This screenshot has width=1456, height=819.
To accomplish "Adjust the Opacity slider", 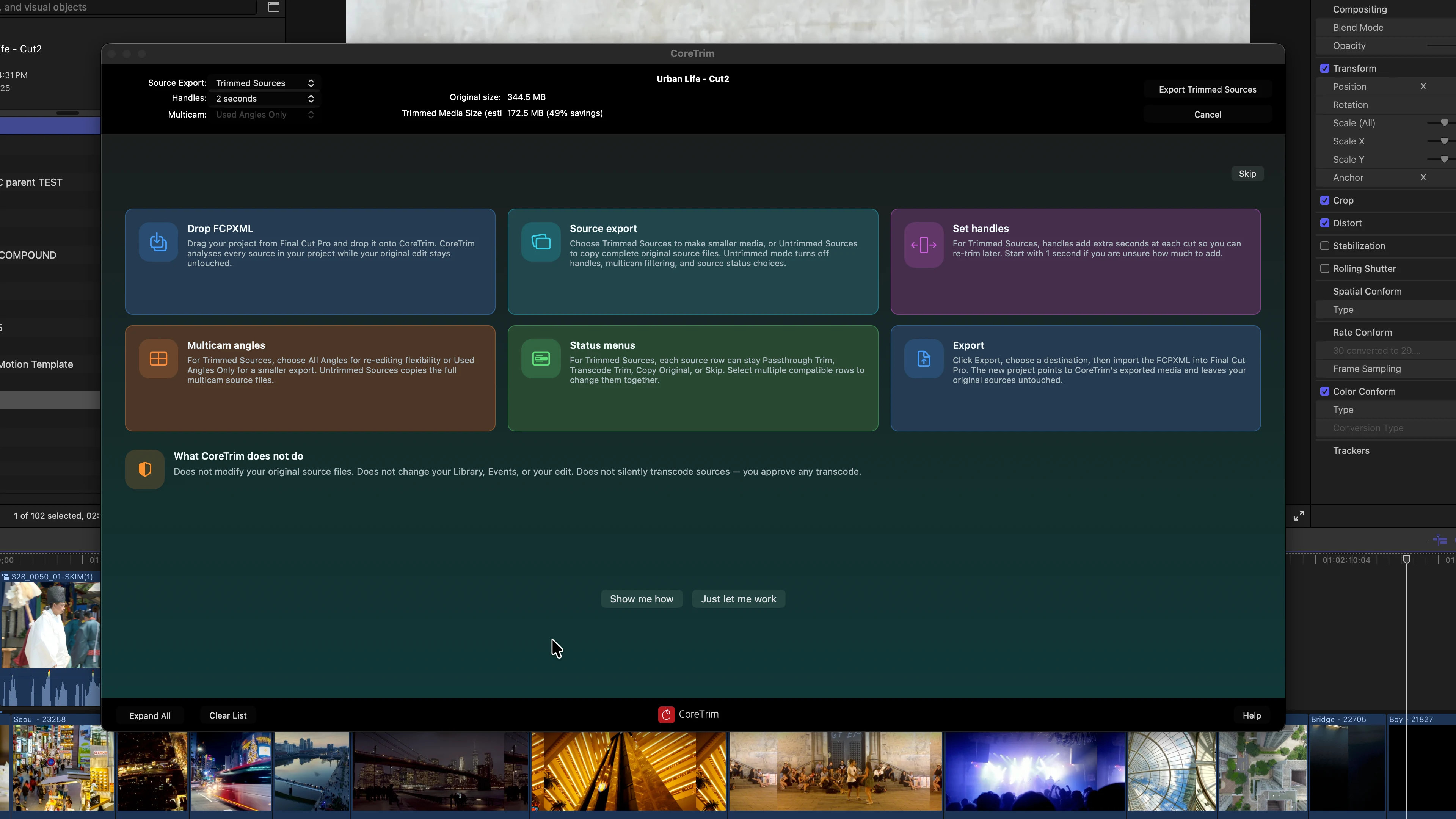I will pos(1441,46).
